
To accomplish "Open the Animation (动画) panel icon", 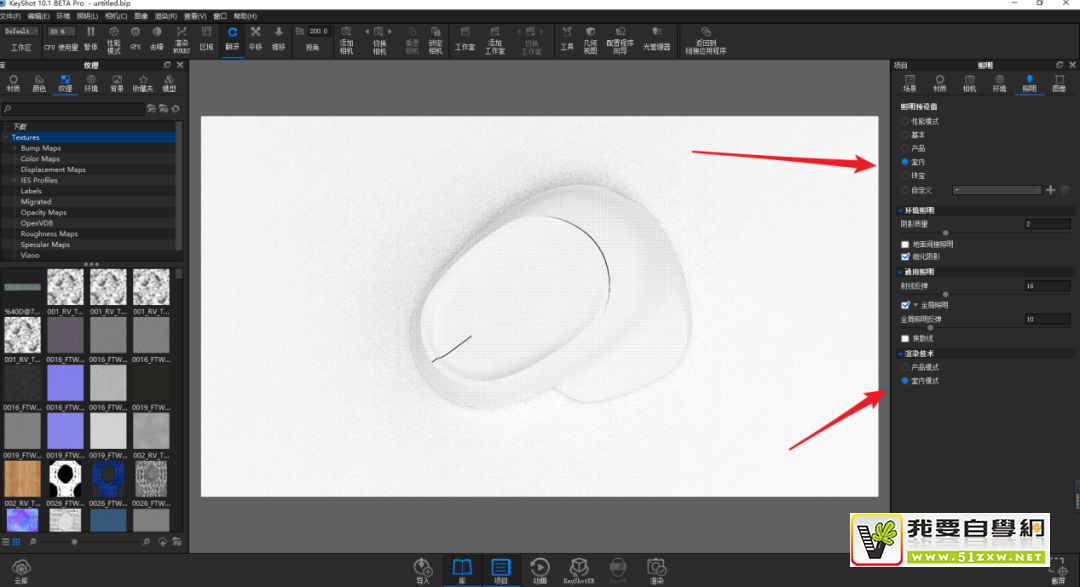I will 540,568.
